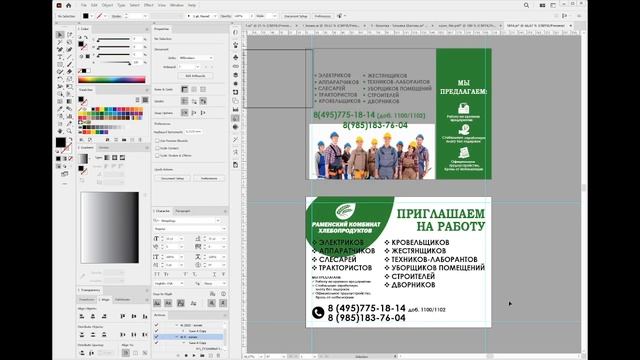Begin recording in Actions panel
640x360 pixels.
[x=186, y=356]
